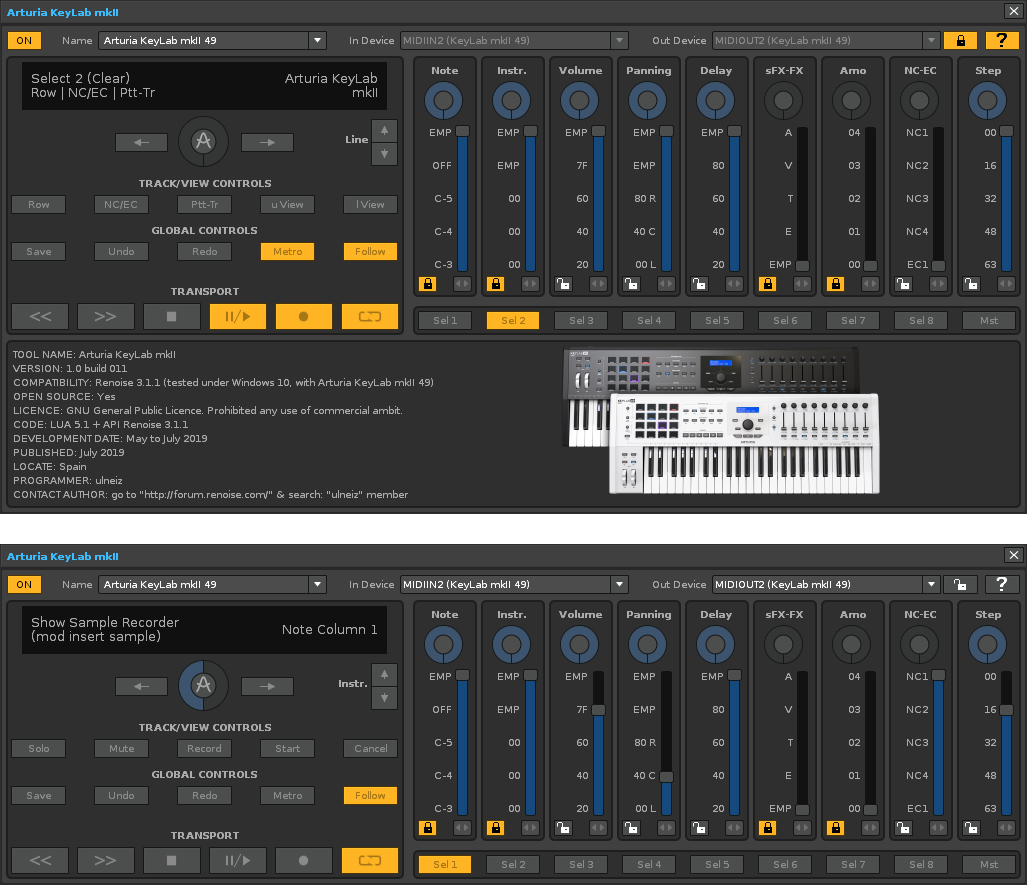Screen dimensions: 1027x885
Task: Click the right arrow button in lower window
Action: (267, 686)
